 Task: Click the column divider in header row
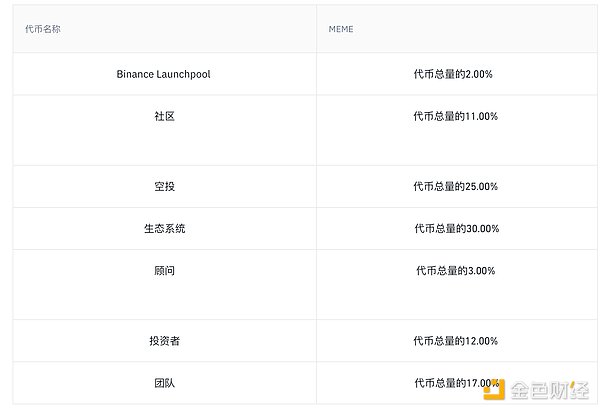click(x=317, y=29)
